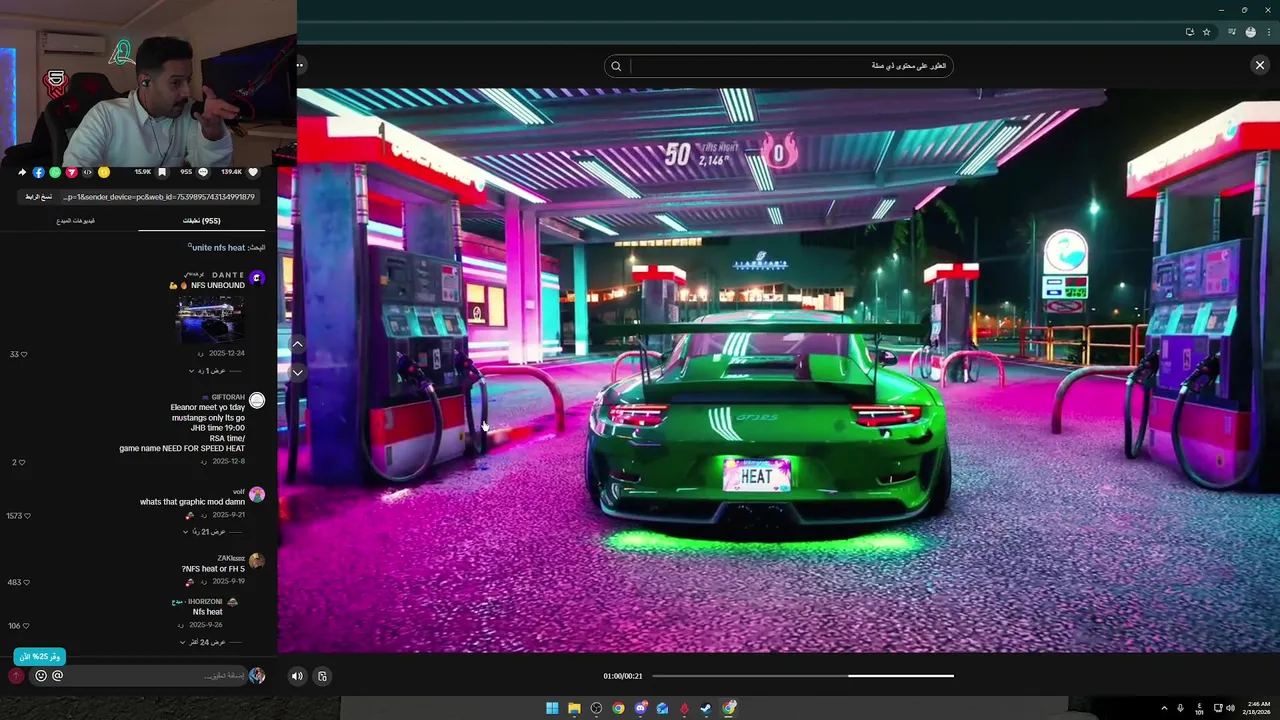The height and width of the screenshot is (720, 1280).
Task: Reply to DANTE's comment dated 2025-12-24
Action: pyautogui.click(x=201, y=354)
